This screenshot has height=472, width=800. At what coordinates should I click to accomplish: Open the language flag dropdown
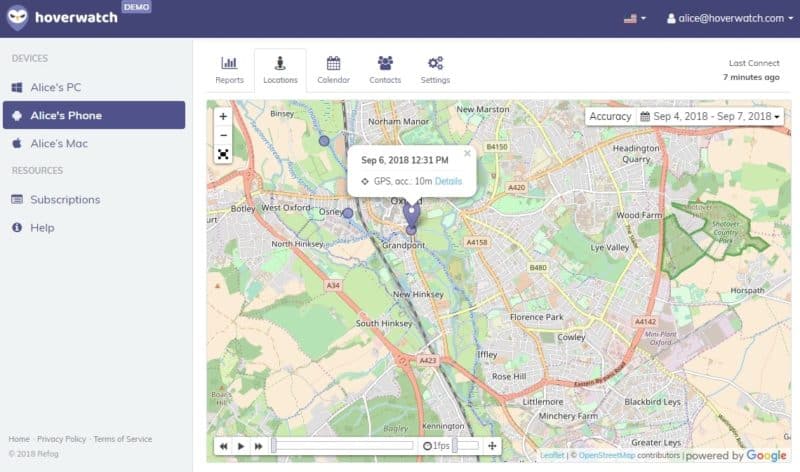[x=635, y=18]
